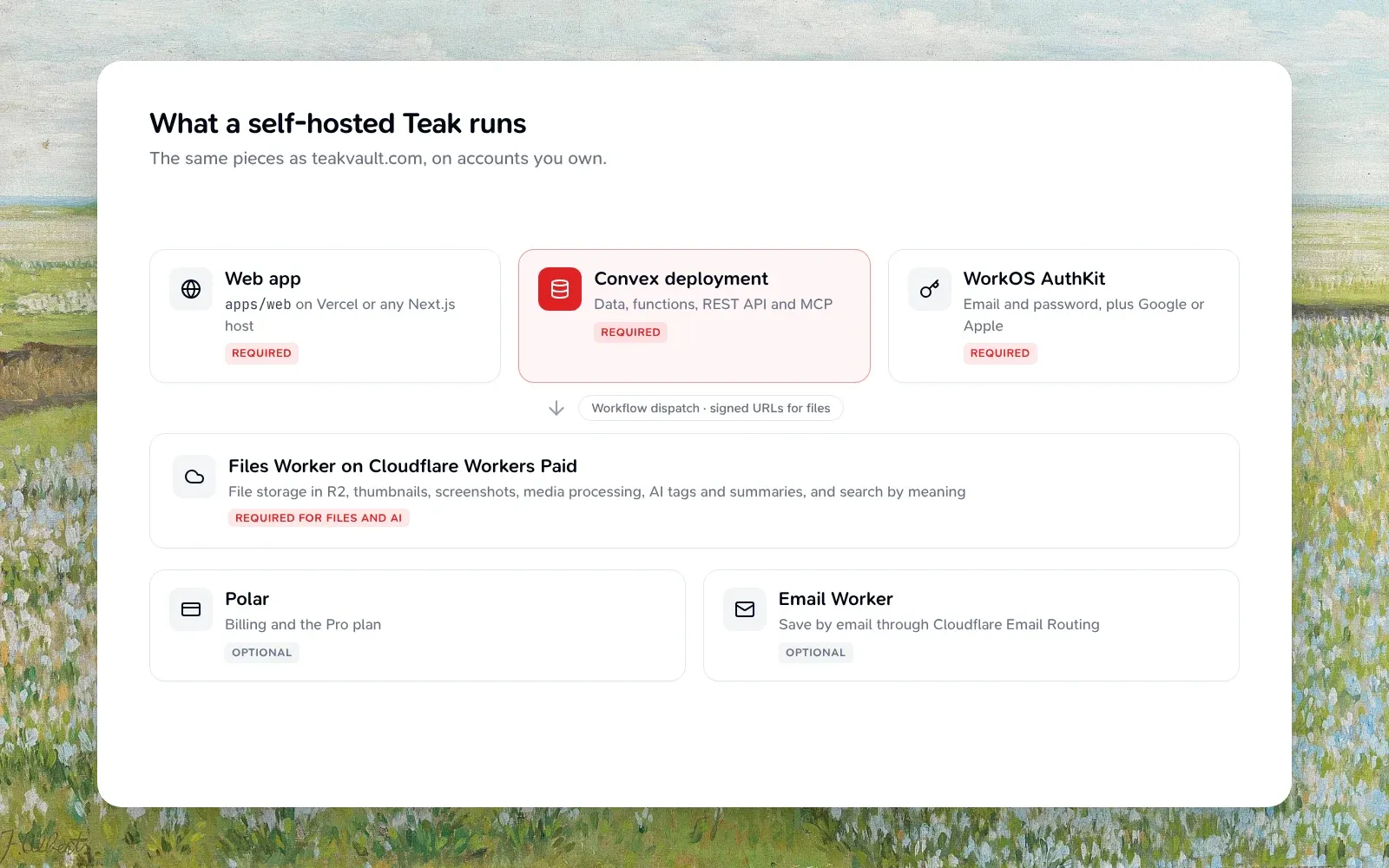Select Files Worker on Cloudflare Workers Paid heading
The image size is (1389, 868).
pyautogui.click(x=403, y=466)
